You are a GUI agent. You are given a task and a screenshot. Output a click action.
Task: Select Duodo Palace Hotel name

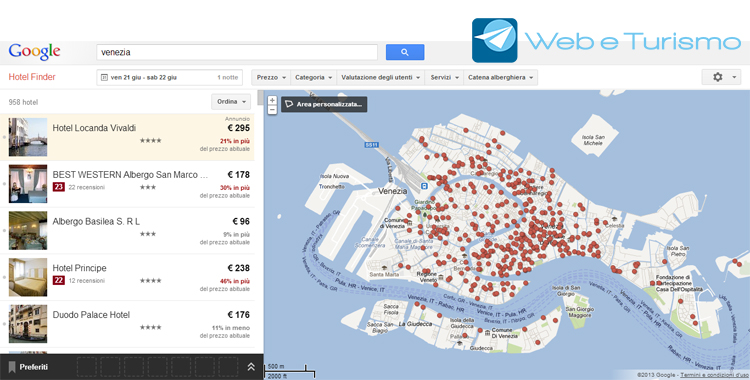click(x=91, y=315)
